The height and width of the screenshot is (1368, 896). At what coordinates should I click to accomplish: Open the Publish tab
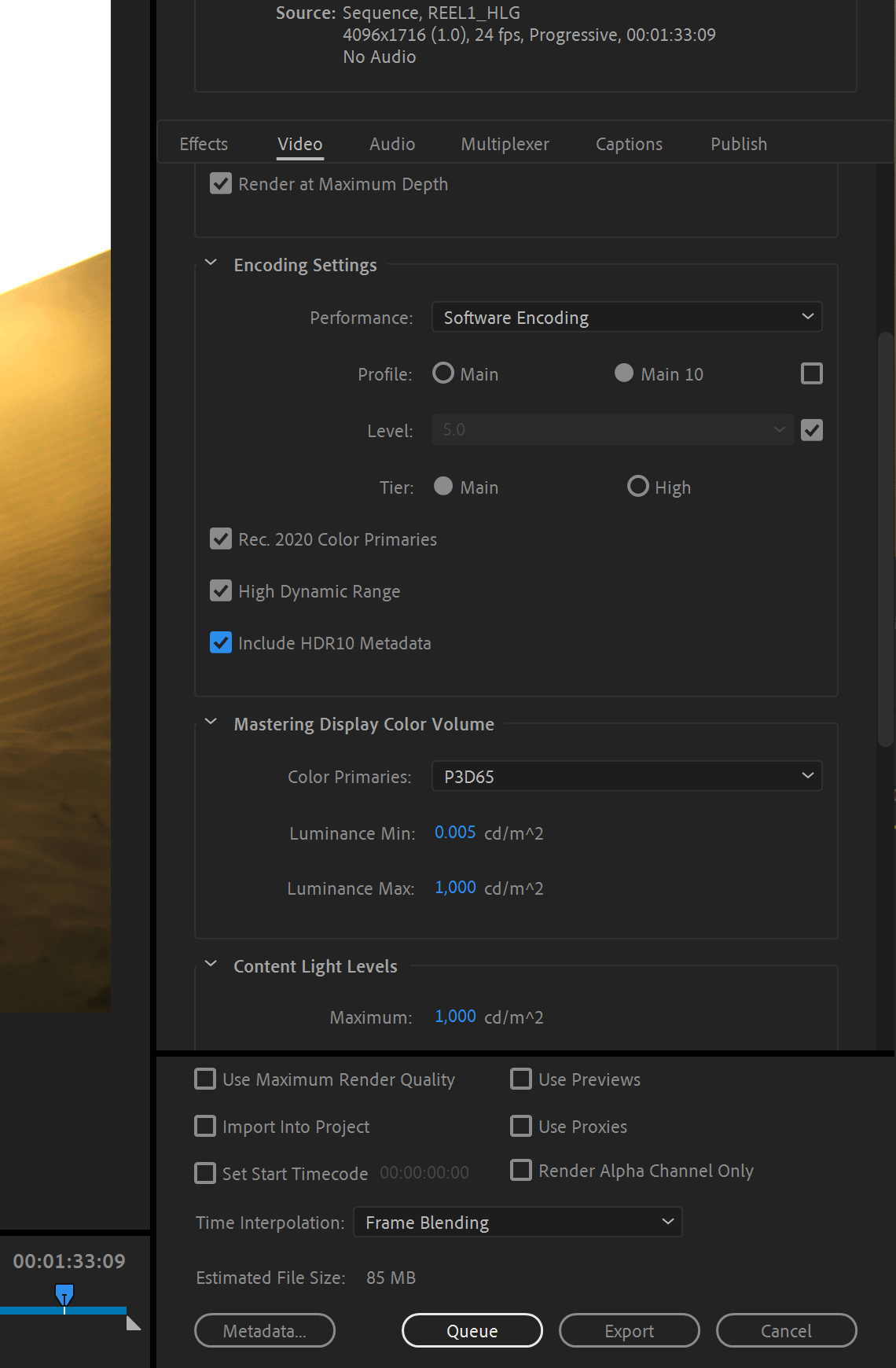tap(739, 144)
